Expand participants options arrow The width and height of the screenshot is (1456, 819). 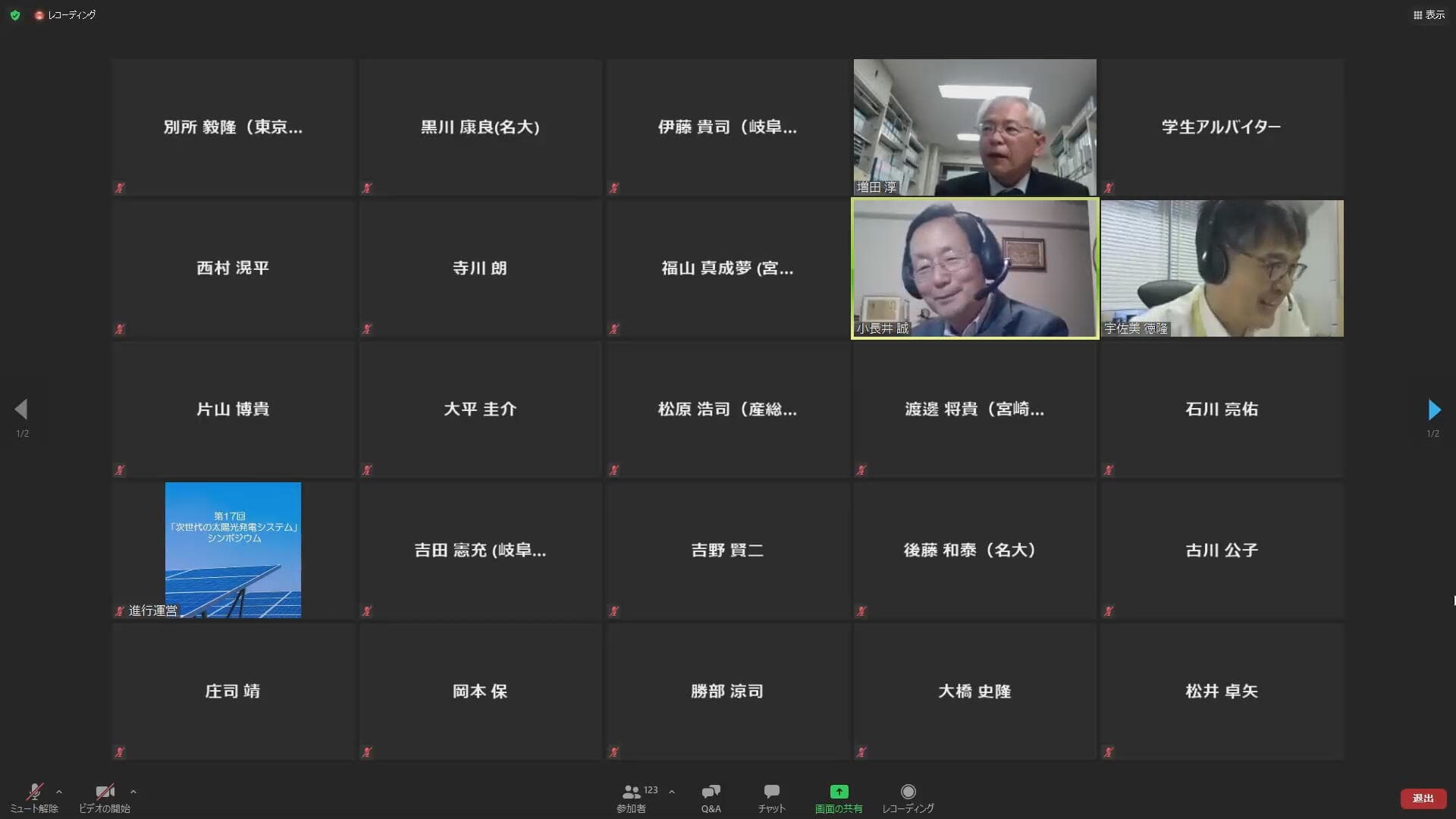pyautogui.click(x=672, y=792)
